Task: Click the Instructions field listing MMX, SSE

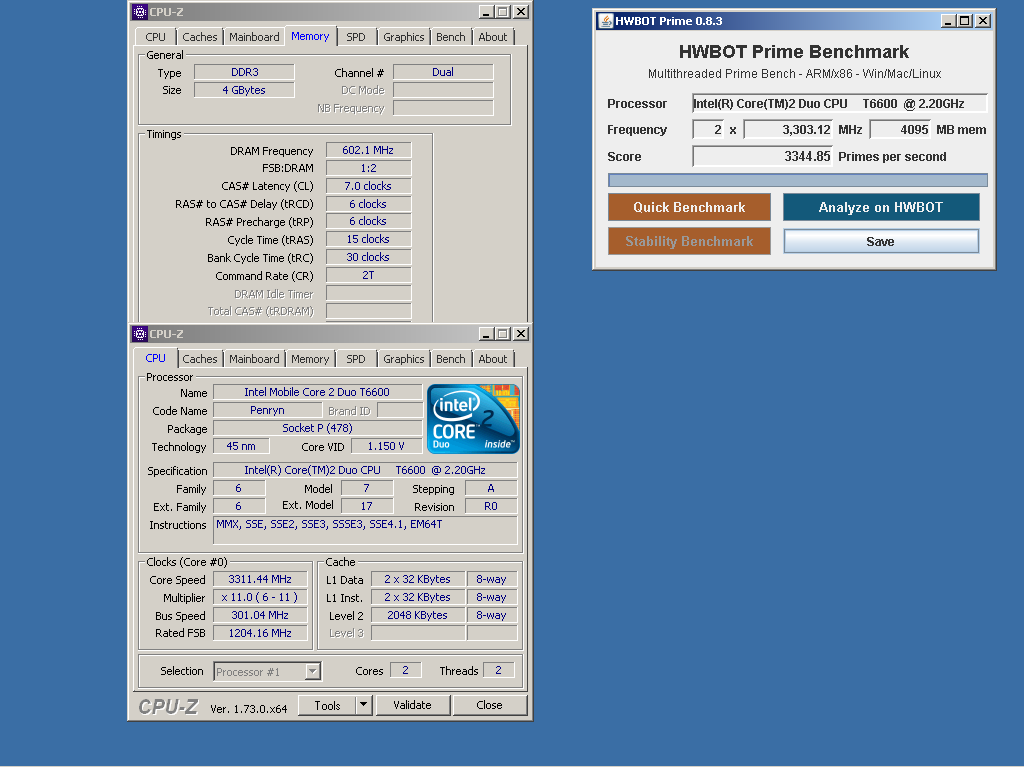Action: coord(365,530)
